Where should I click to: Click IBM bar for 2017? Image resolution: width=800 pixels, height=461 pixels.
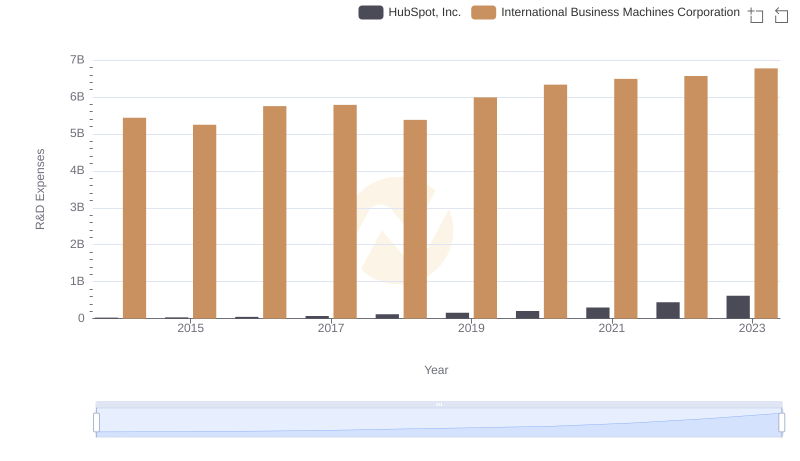pos(345,212)
